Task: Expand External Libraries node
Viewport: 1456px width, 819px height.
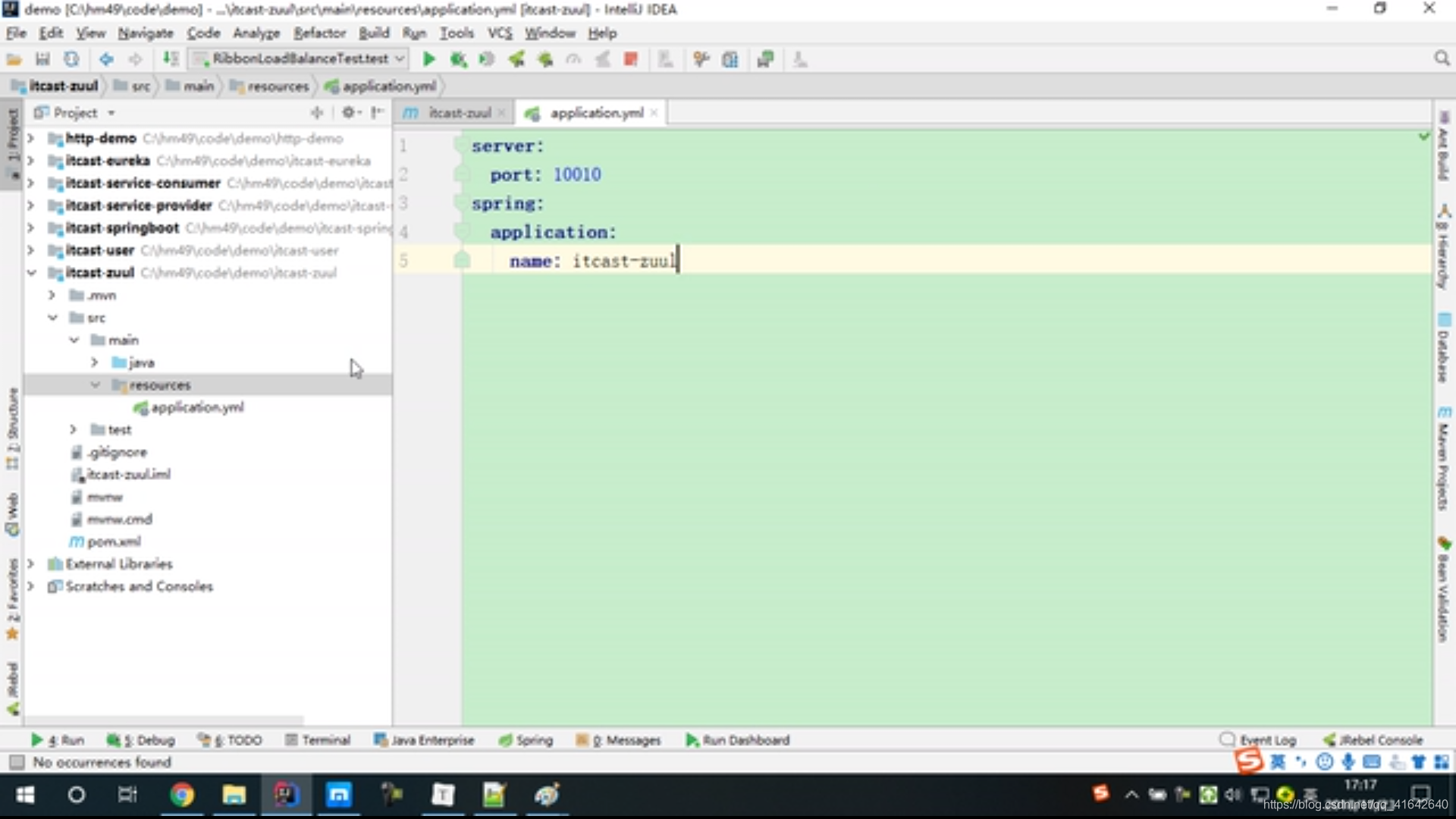Action: pos(31,563)
